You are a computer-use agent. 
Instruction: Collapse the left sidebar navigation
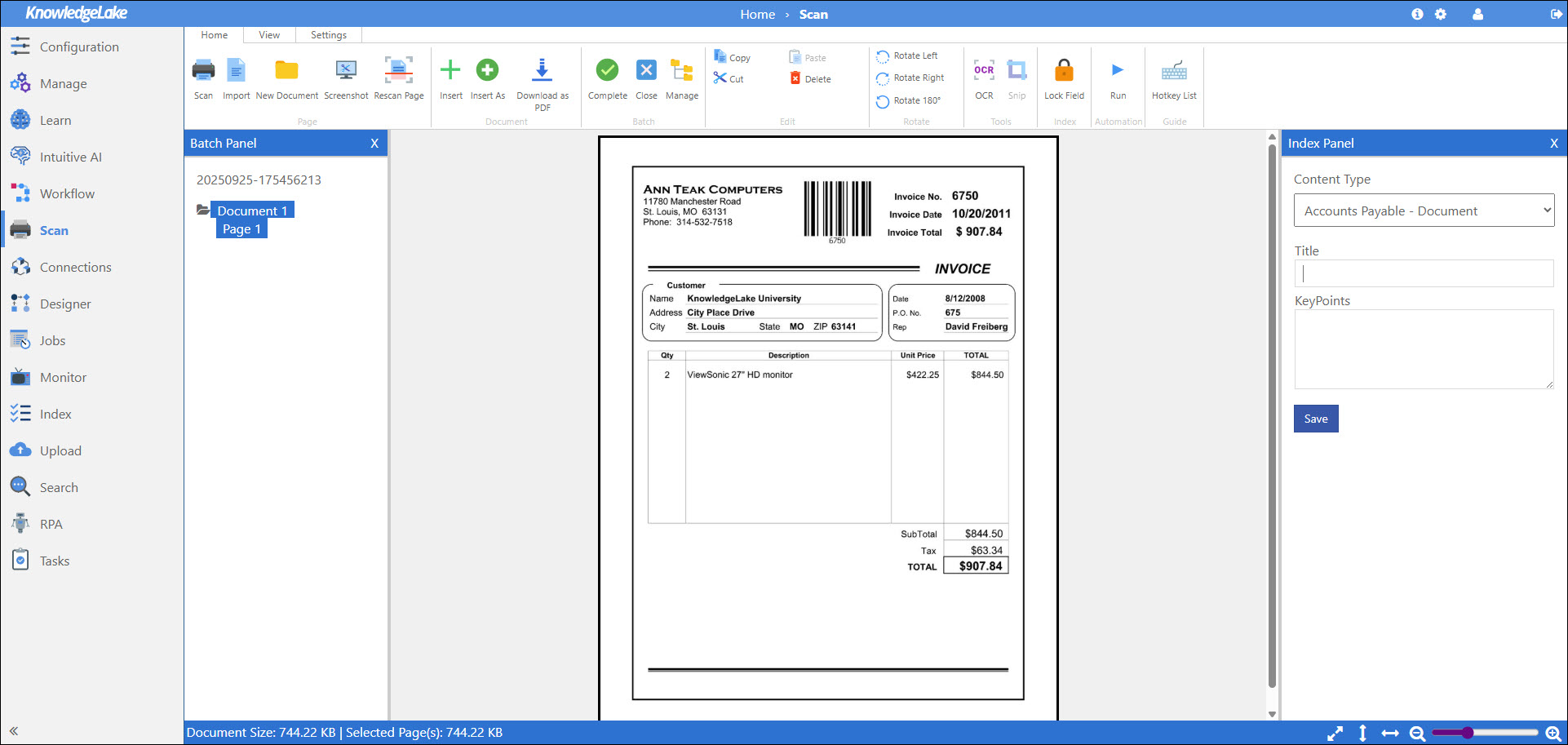[14, 731]
